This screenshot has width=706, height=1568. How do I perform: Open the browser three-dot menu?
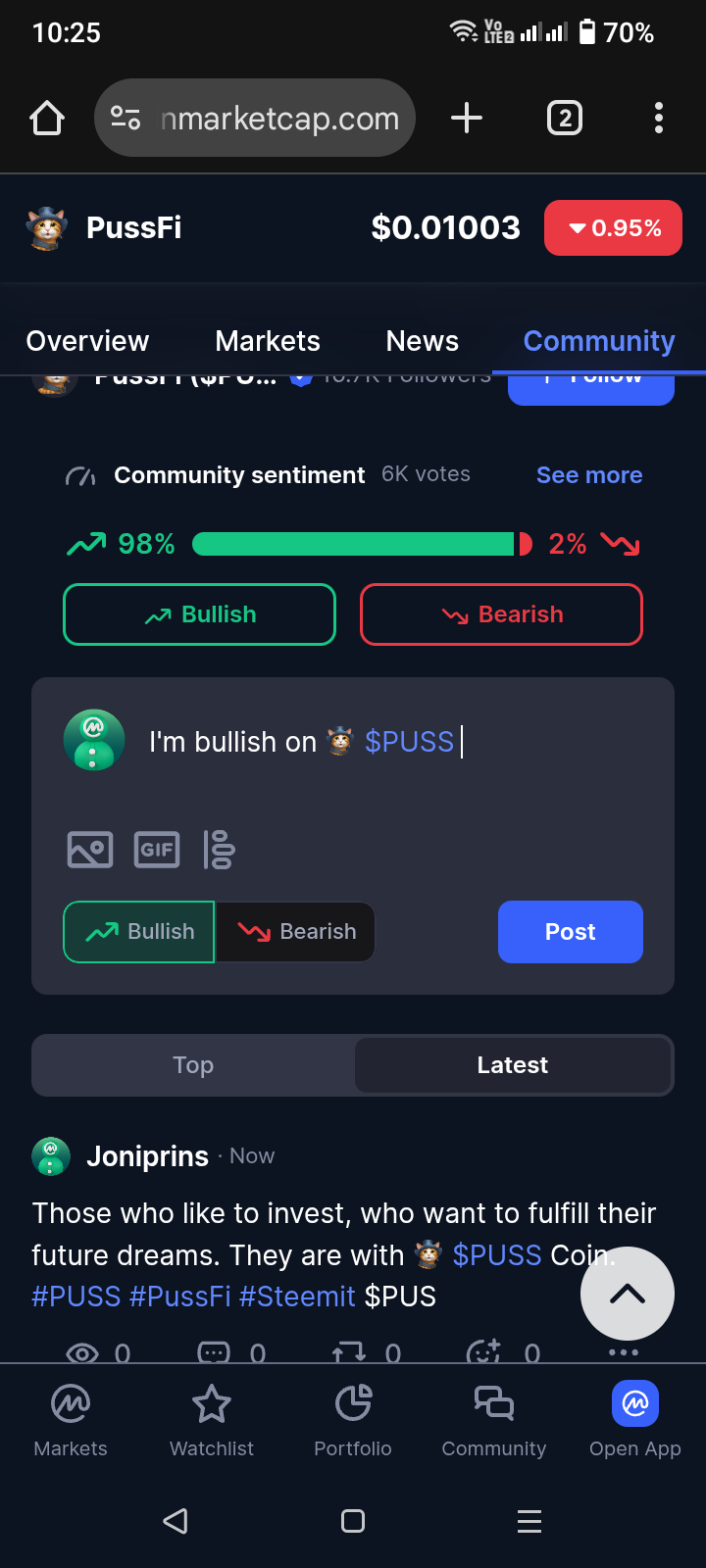click(x=659, y=119)
